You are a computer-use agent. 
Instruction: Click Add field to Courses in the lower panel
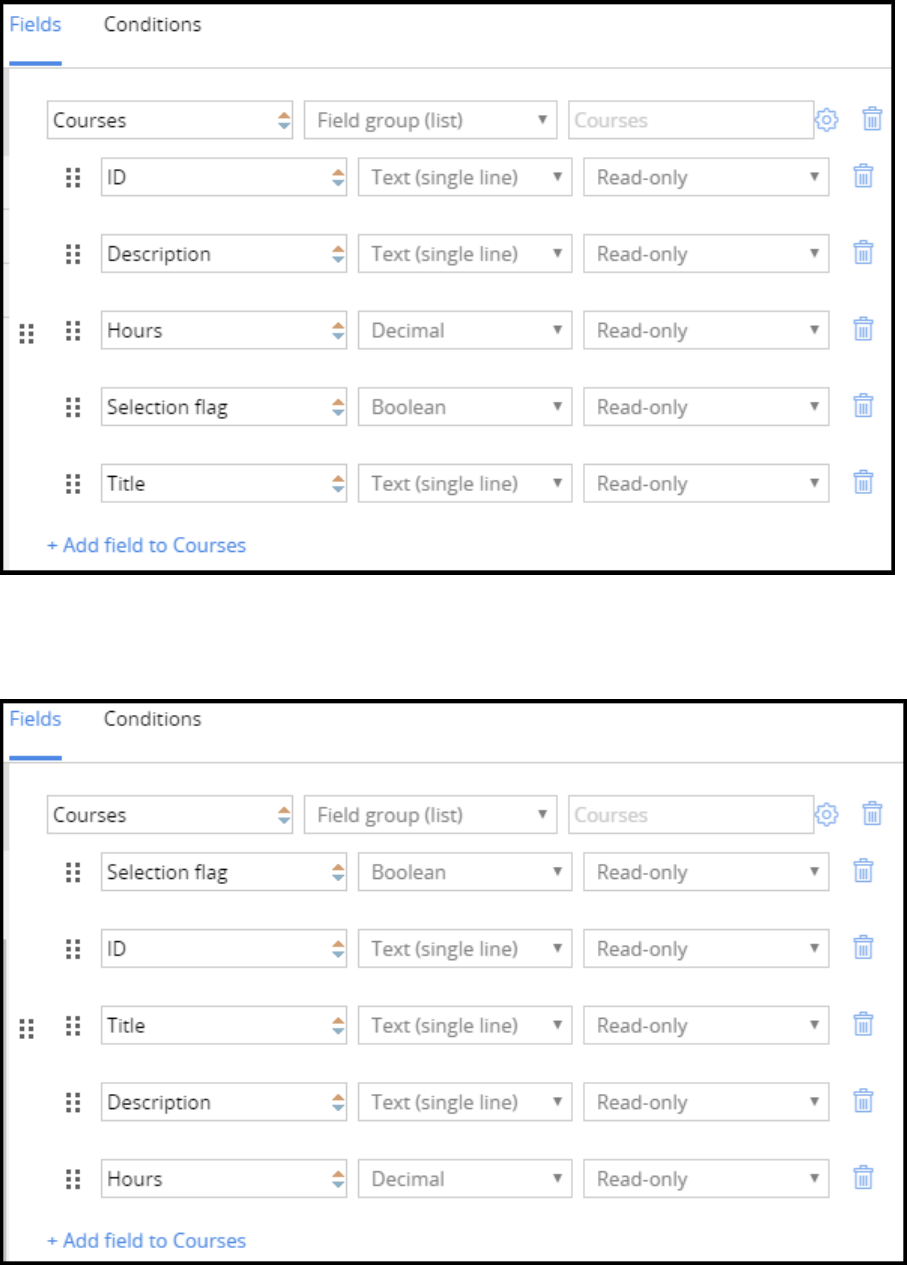coord(146,1240)
